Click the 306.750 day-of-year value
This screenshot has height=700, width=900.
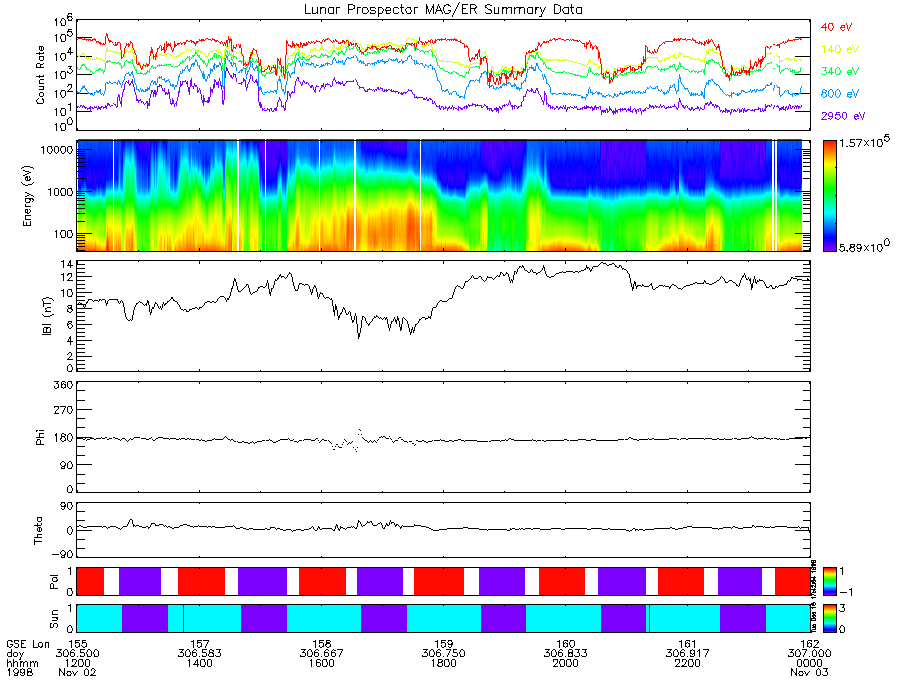(444, 654)
